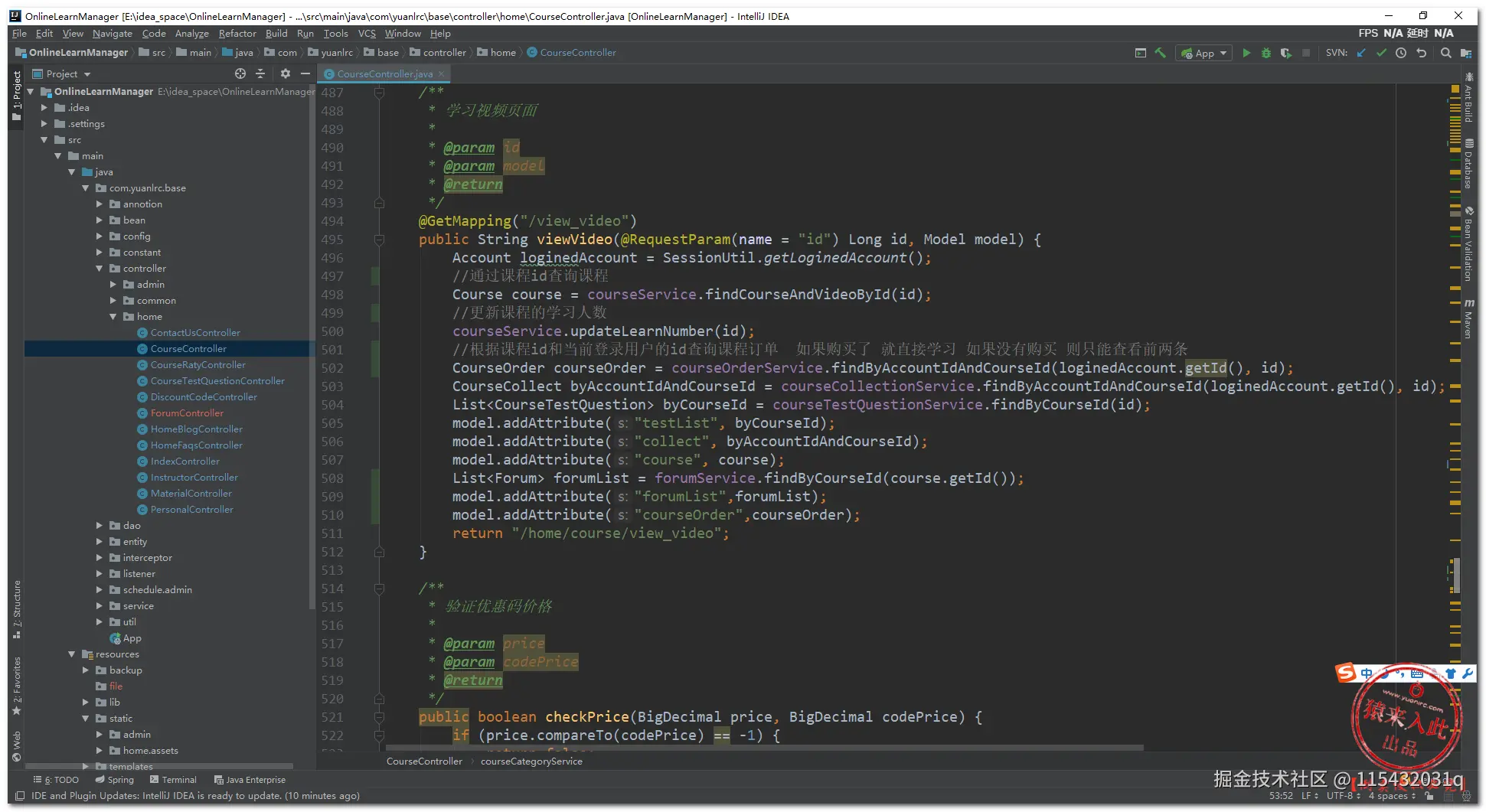Open Search Everywhere with the magnifier icon

1445,53
